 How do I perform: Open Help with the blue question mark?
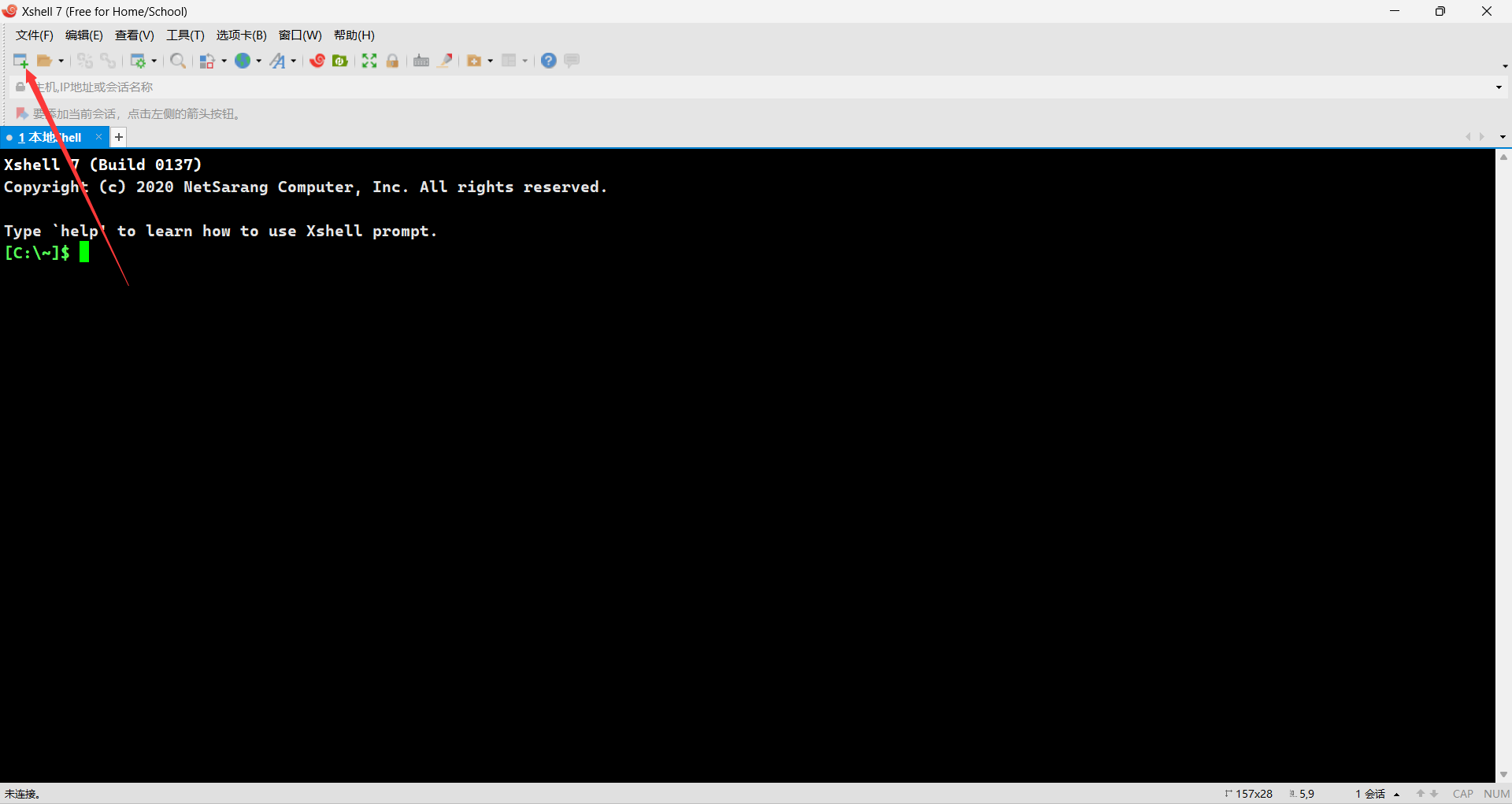[x=549, y=61]
